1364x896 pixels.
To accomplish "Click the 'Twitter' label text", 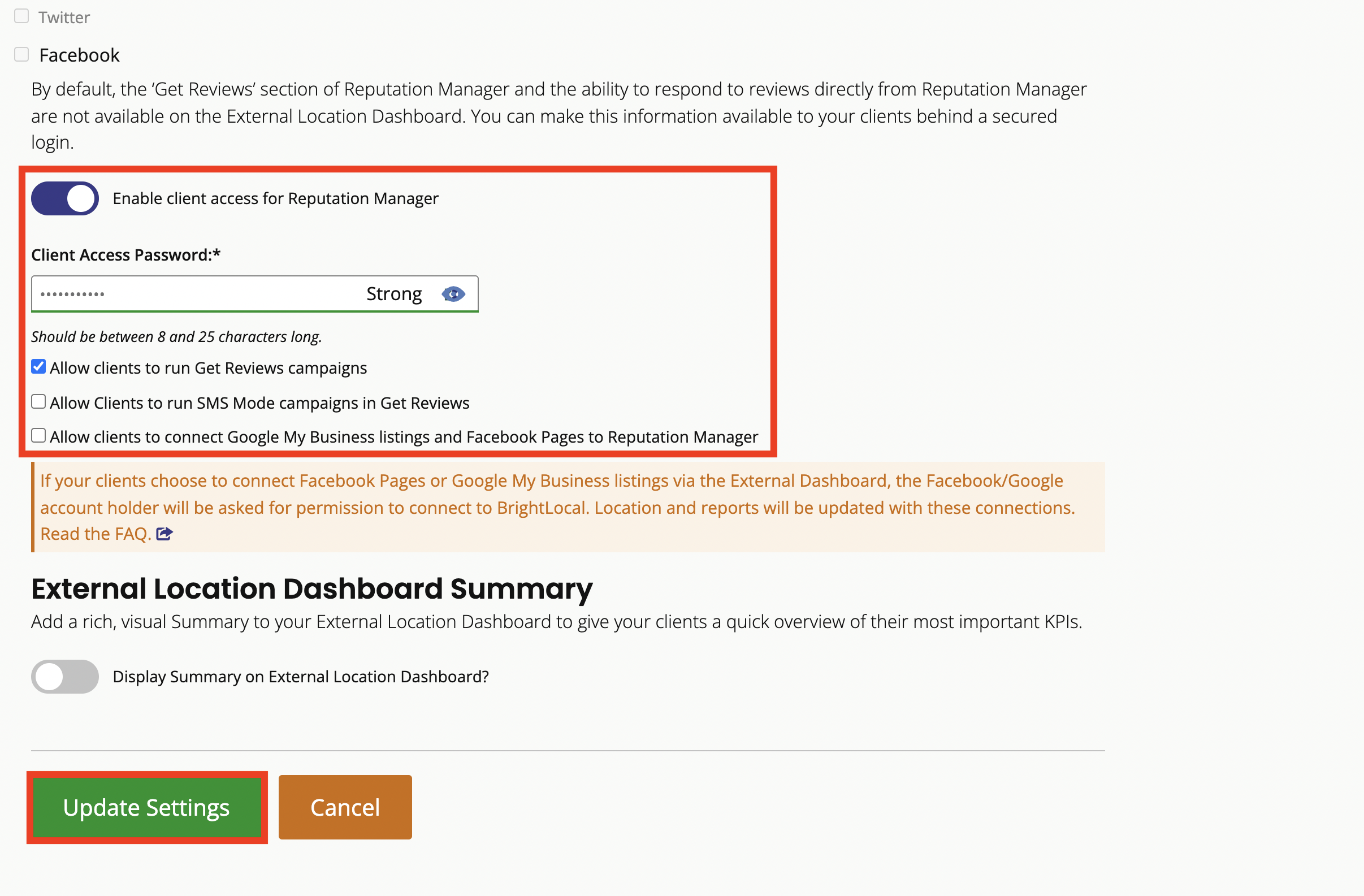I will coord(64,17).
